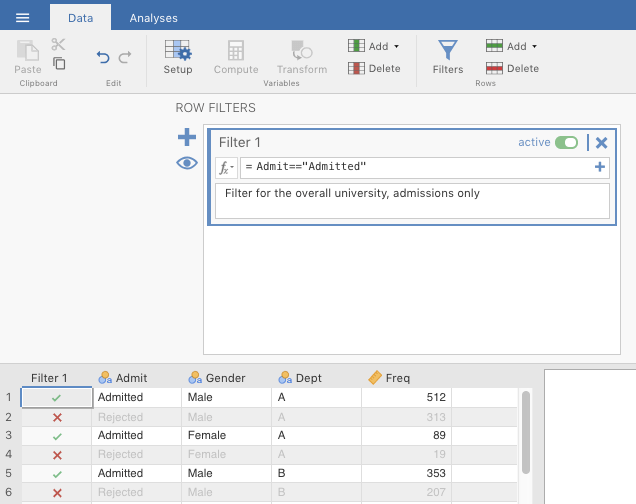Select the Freq cell showing 313
The height and width of the screenshot is (504, 636).
coord(406,417)
